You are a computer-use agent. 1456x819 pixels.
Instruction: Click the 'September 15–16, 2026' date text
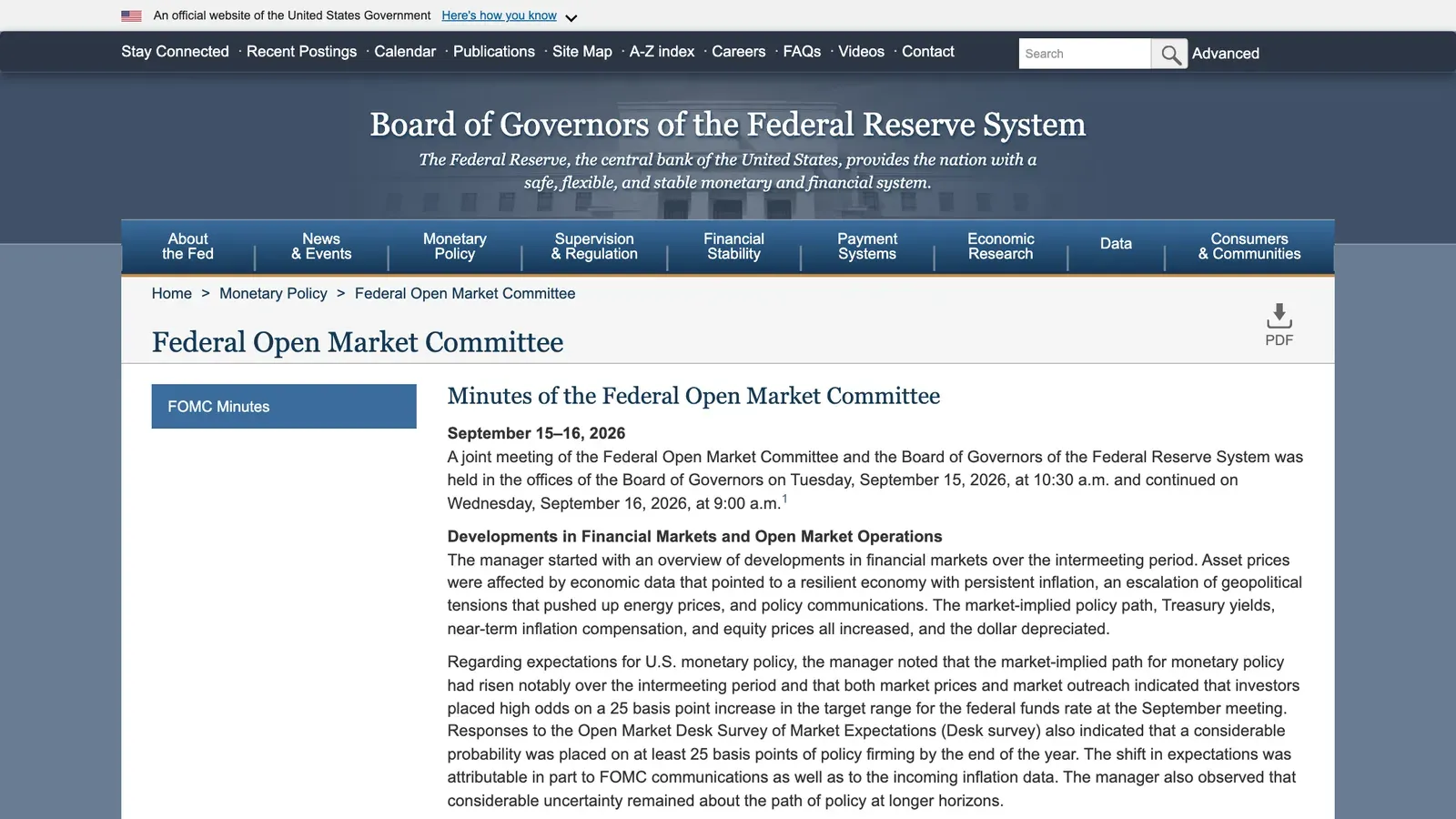(536, 433)
